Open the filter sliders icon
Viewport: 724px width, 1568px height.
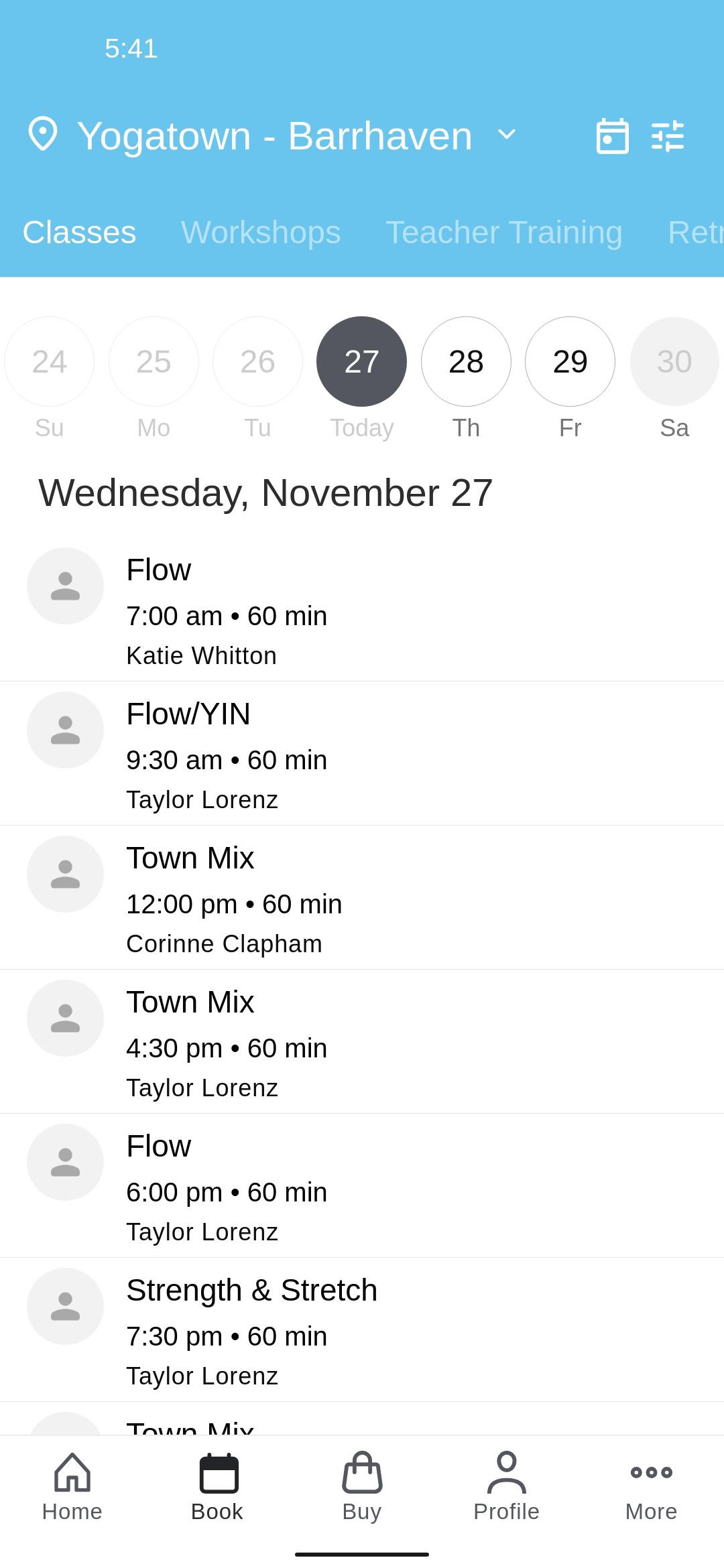click(668, 136)
